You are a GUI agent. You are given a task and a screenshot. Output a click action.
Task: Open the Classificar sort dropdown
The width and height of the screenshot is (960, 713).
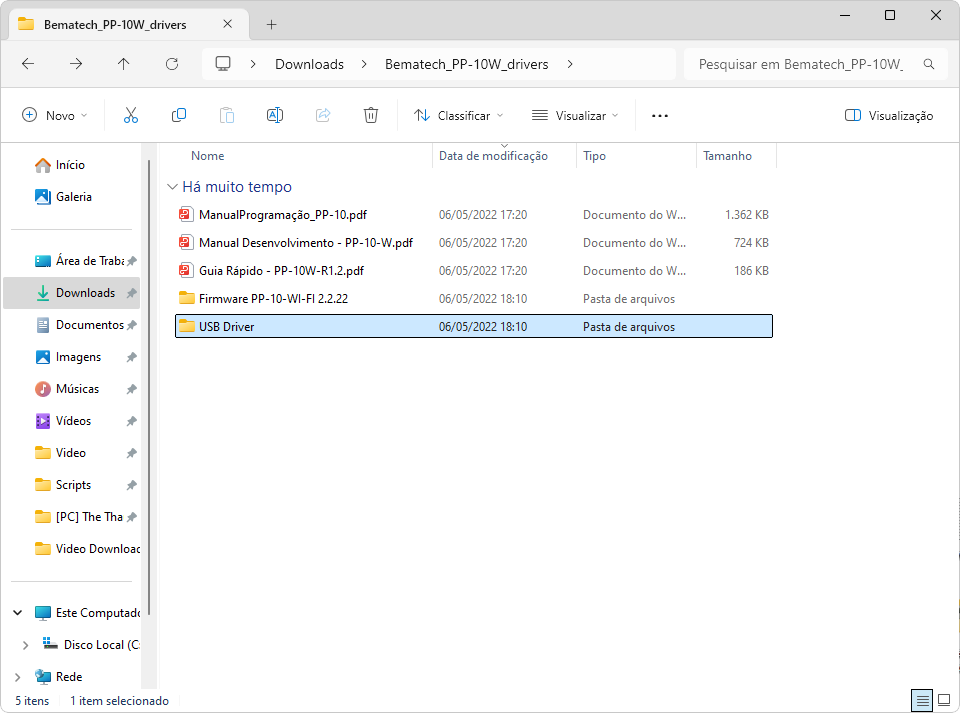pos(458,116)
